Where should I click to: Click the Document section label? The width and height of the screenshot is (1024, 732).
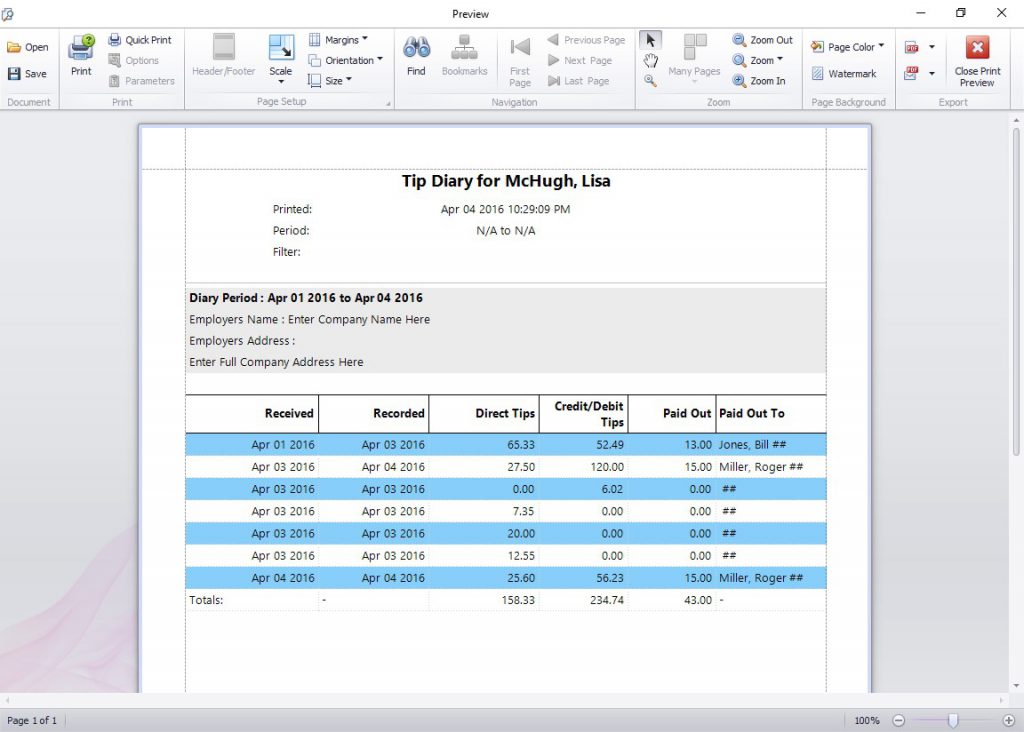[x=30, y=101]
